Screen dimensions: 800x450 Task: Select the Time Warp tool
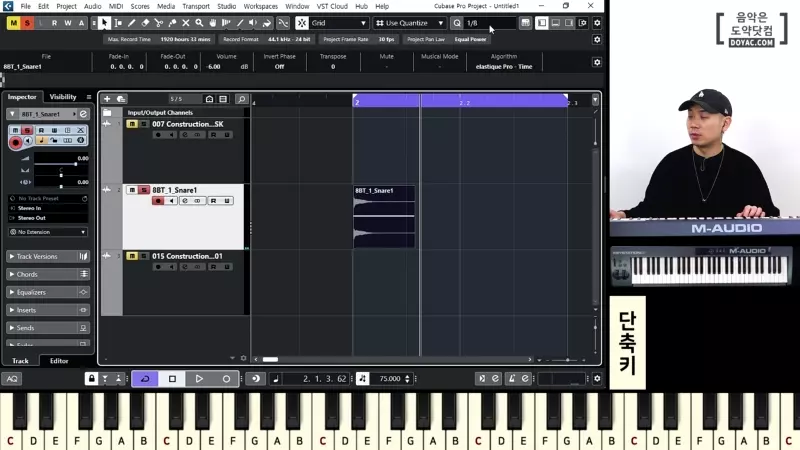pos(226,23)
